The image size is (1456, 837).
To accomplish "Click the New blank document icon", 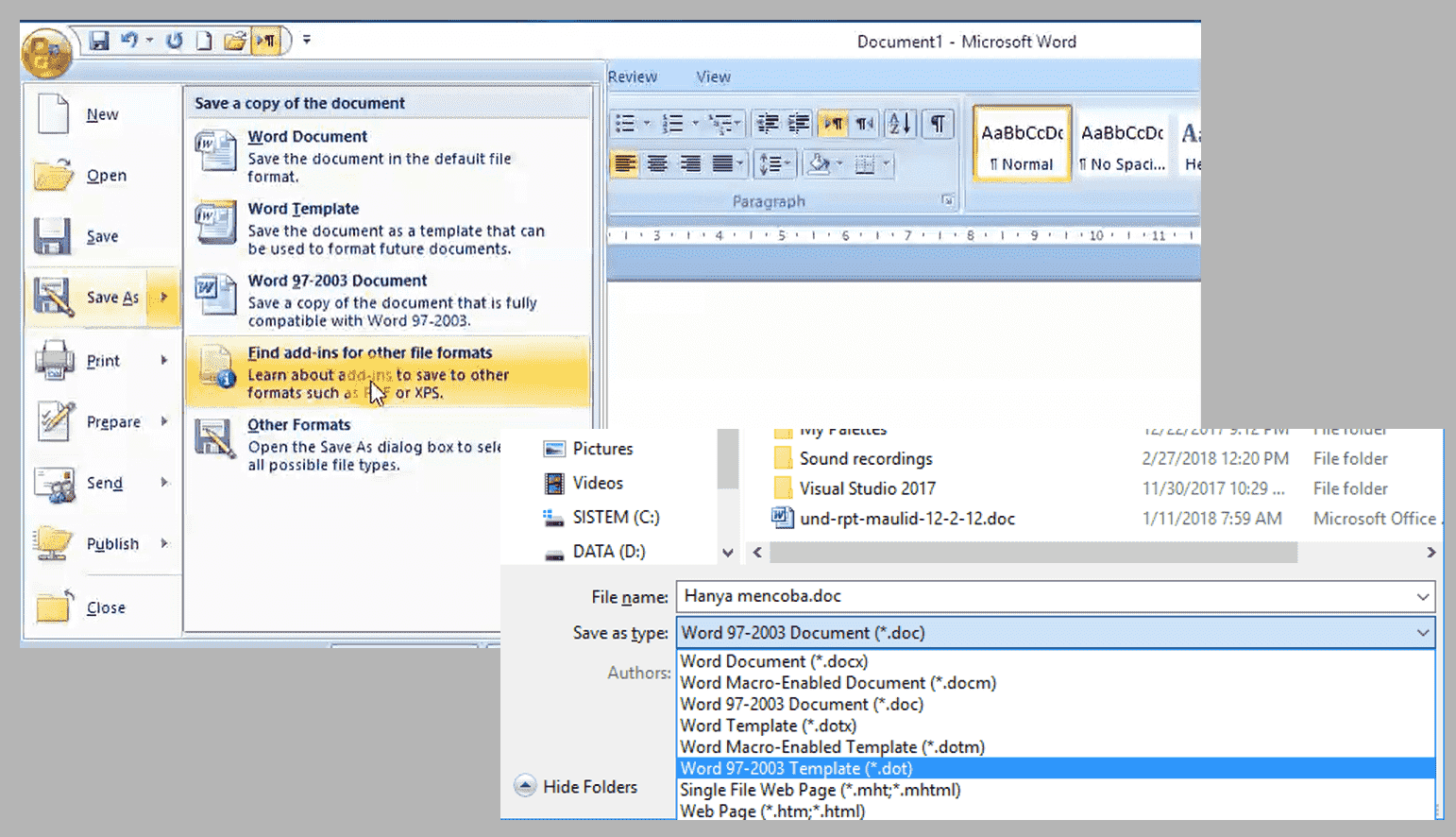I will coord(204,41).
